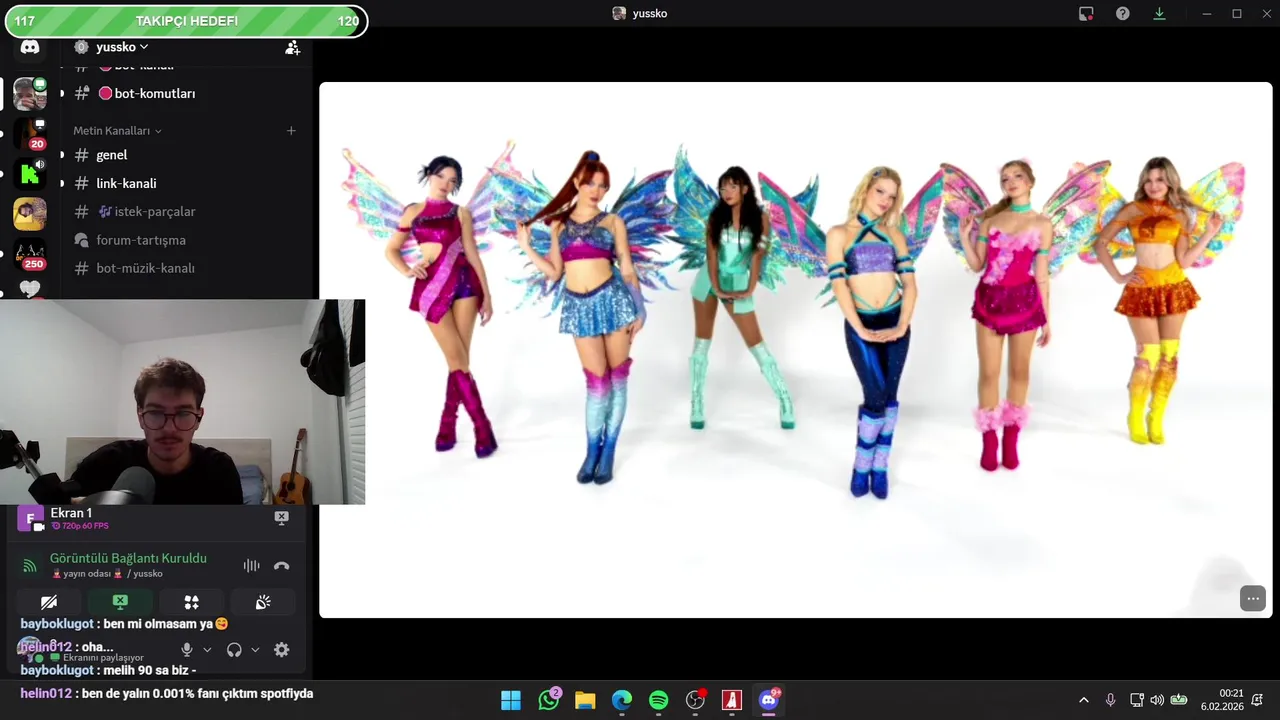Click the shared stream video area

795,350
